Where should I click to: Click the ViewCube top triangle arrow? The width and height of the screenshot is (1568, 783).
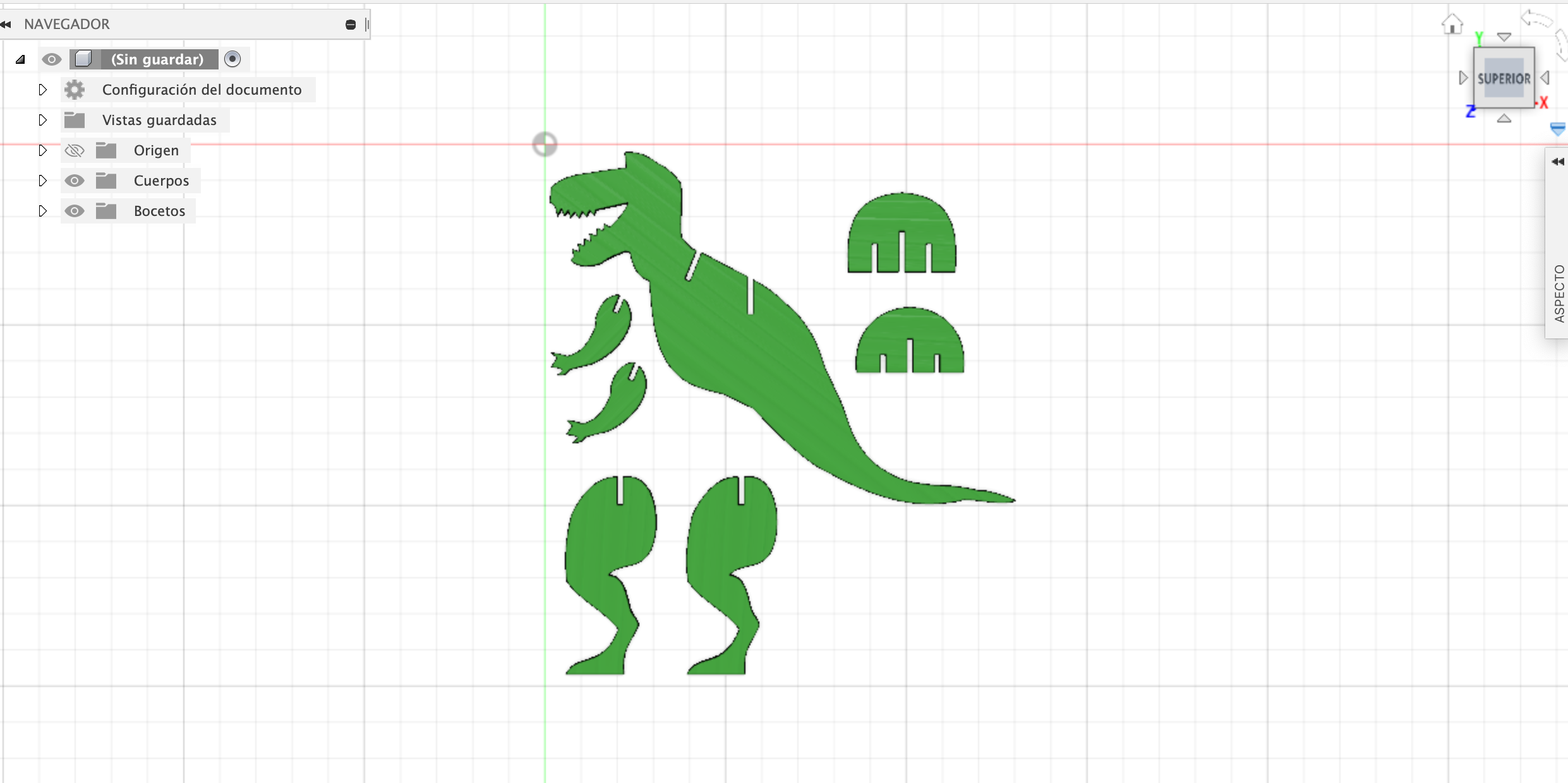tap(1504, 37)
